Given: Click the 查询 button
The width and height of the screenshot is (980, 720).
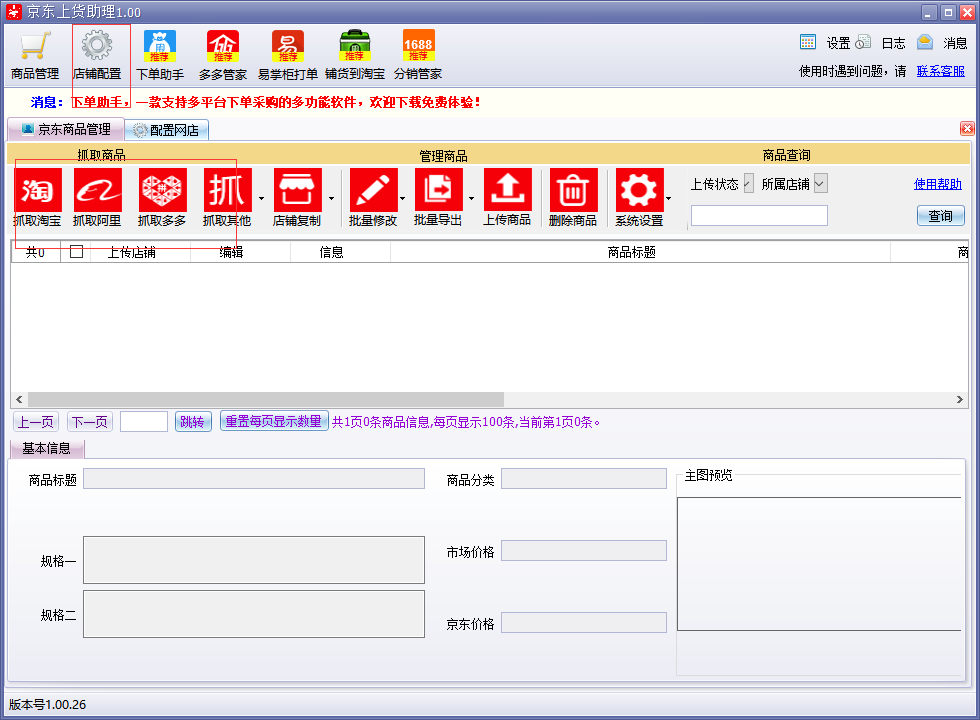Looking at the screenshot, I should (x=941, y=216).
